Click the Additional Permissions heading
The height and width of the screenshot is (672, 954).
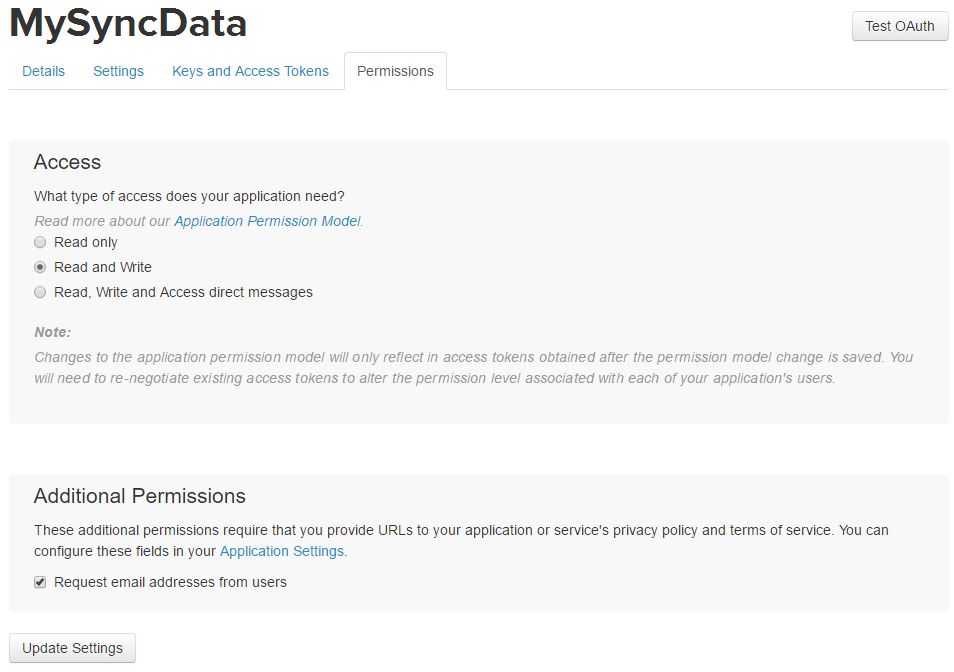click(139, 496)
